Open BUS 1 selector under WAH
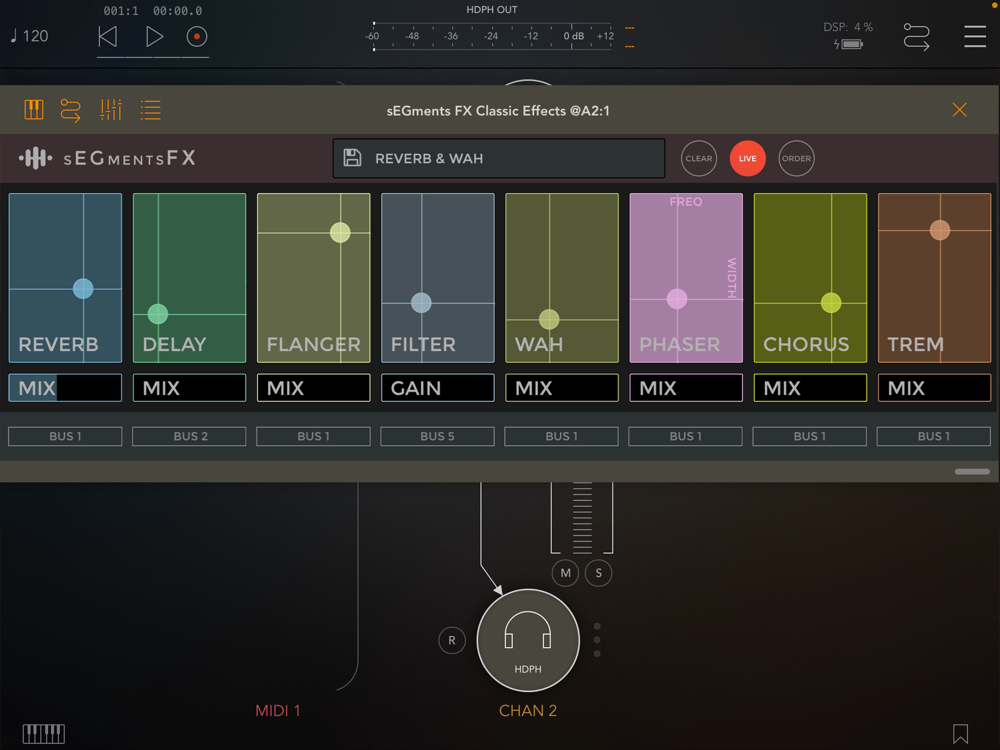The width and height of the screenshot is (1000, 750). (562, 436)
